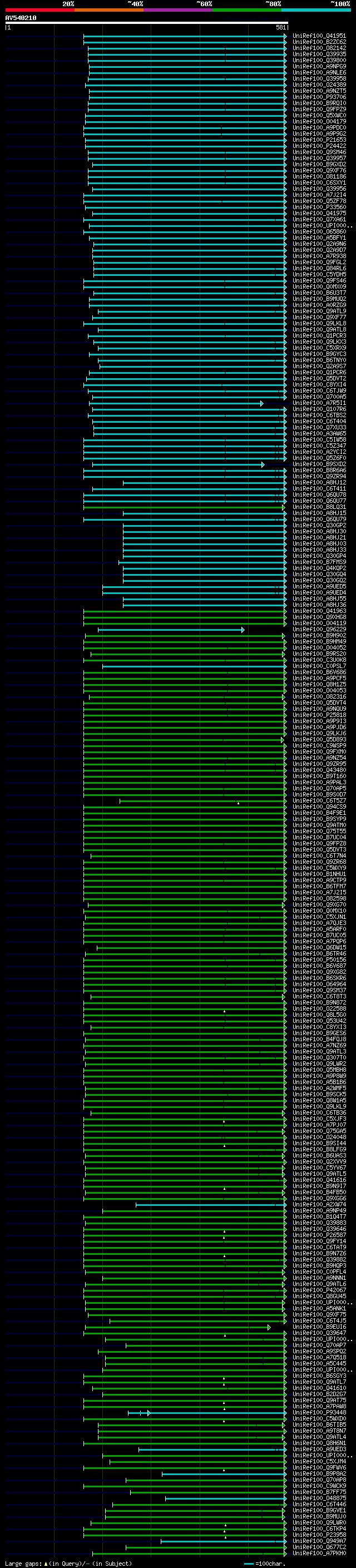Select hit UniRef100_A8HJ03
The image size is (356, 1568).
point(319,543)
